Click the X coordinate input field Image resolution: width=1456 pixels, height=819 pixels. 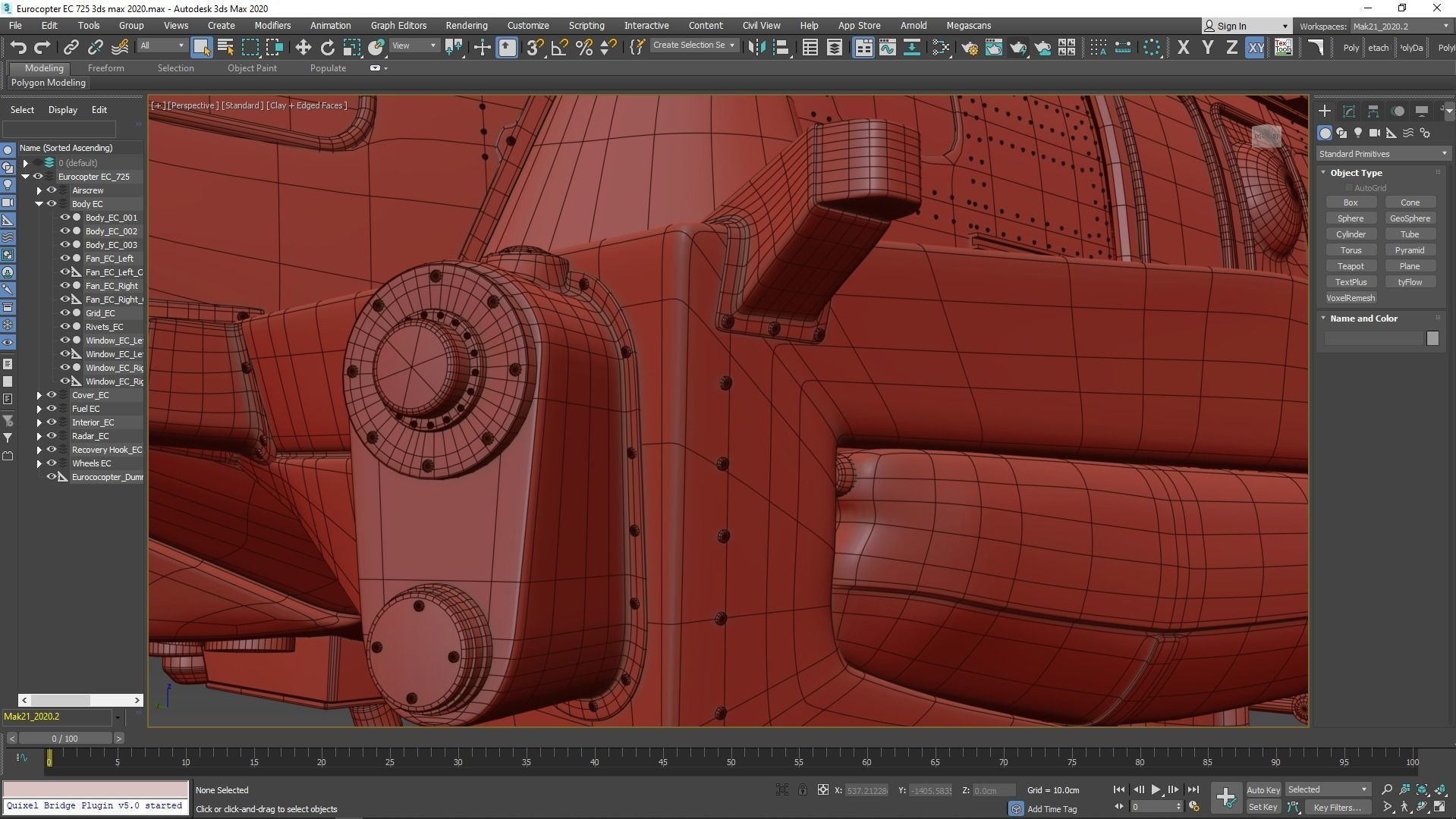866,790
